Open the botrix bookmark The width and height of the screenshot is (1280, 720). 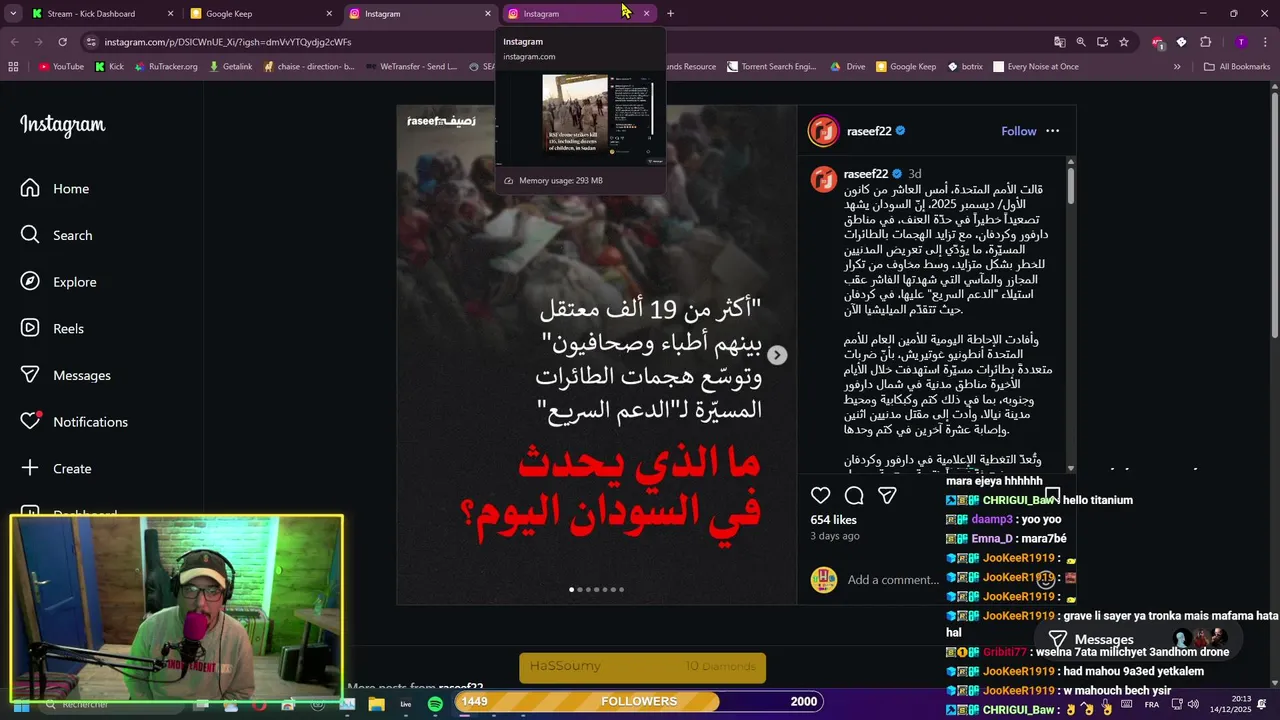click(965, 67)
